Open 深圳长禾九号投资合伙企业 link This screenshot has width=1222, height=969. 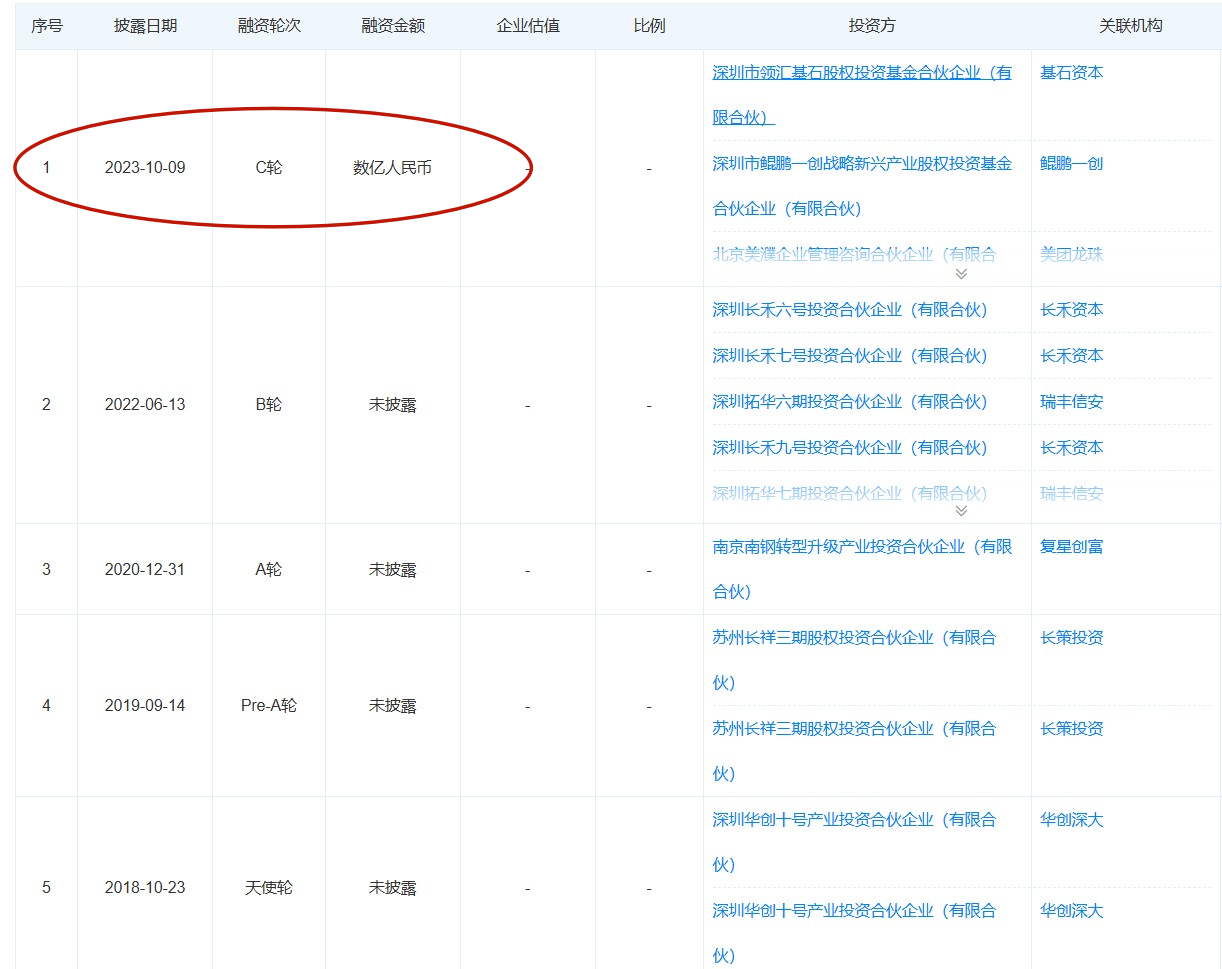pos(850,448)
